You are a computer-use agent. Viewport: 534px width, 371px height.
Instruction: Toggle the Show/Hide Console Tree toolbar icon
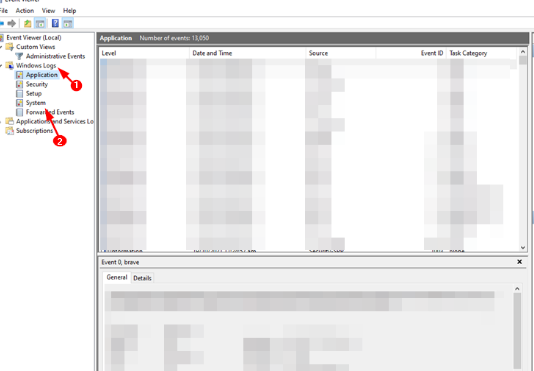(40, 23)
